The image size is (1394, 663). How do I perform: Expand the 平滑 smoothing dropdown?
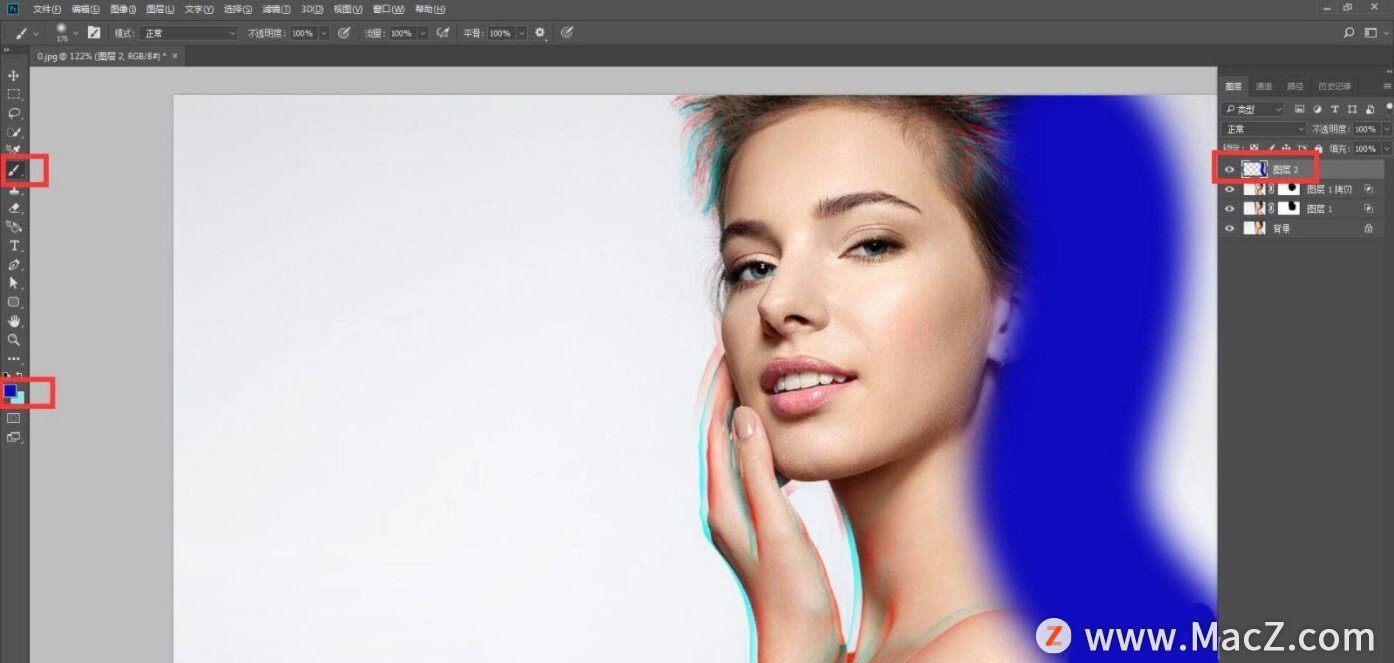[520, 33]
